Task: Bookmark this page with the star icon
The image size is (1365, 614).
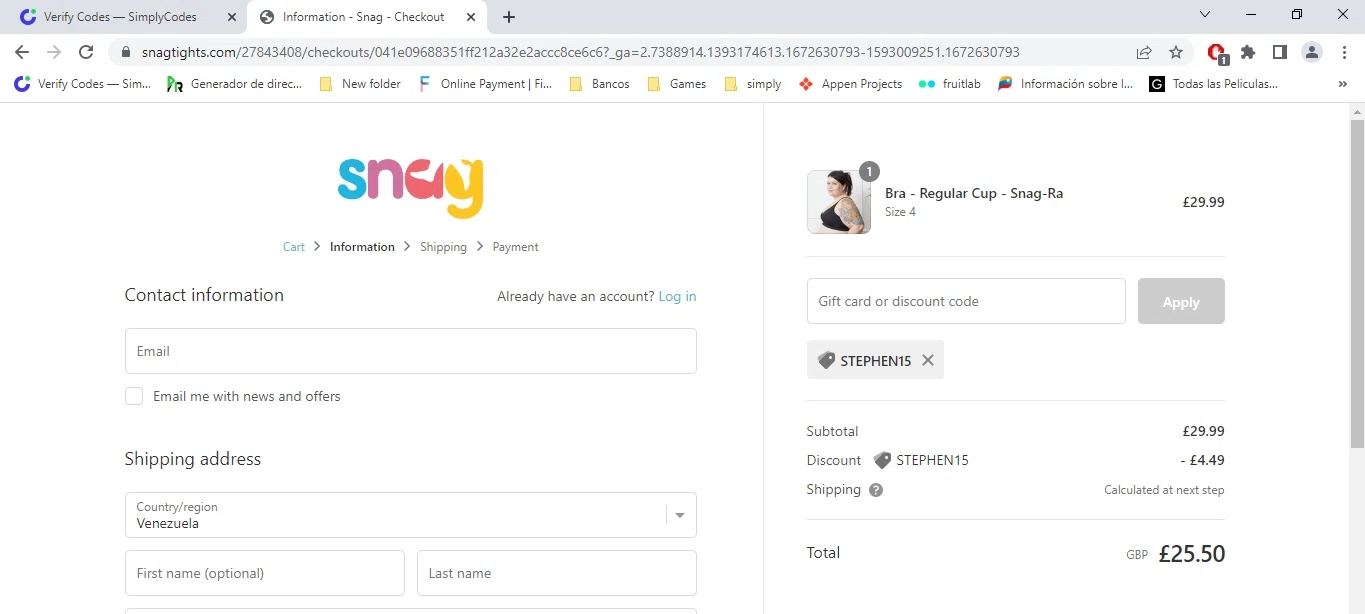Action: pos(1176,52)
